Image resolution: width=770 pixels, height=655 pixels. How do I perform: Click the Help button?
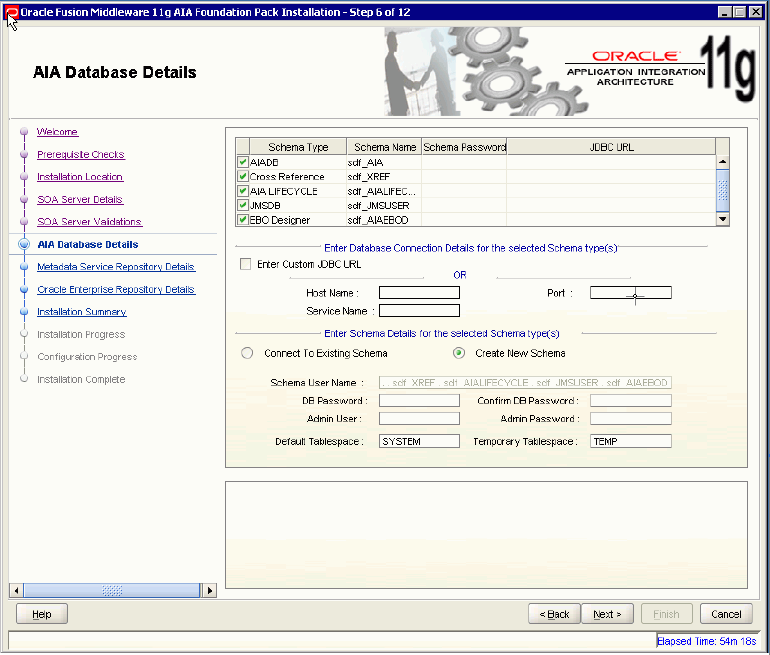point(42,614)
